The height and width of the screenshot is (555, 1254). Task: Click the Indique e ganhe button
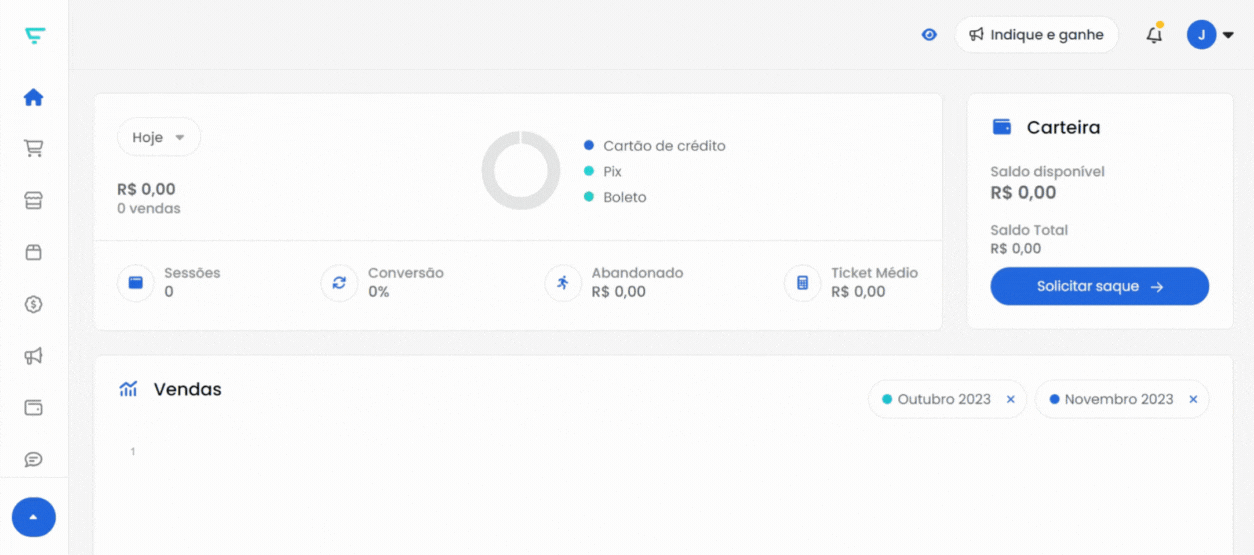1036,35
